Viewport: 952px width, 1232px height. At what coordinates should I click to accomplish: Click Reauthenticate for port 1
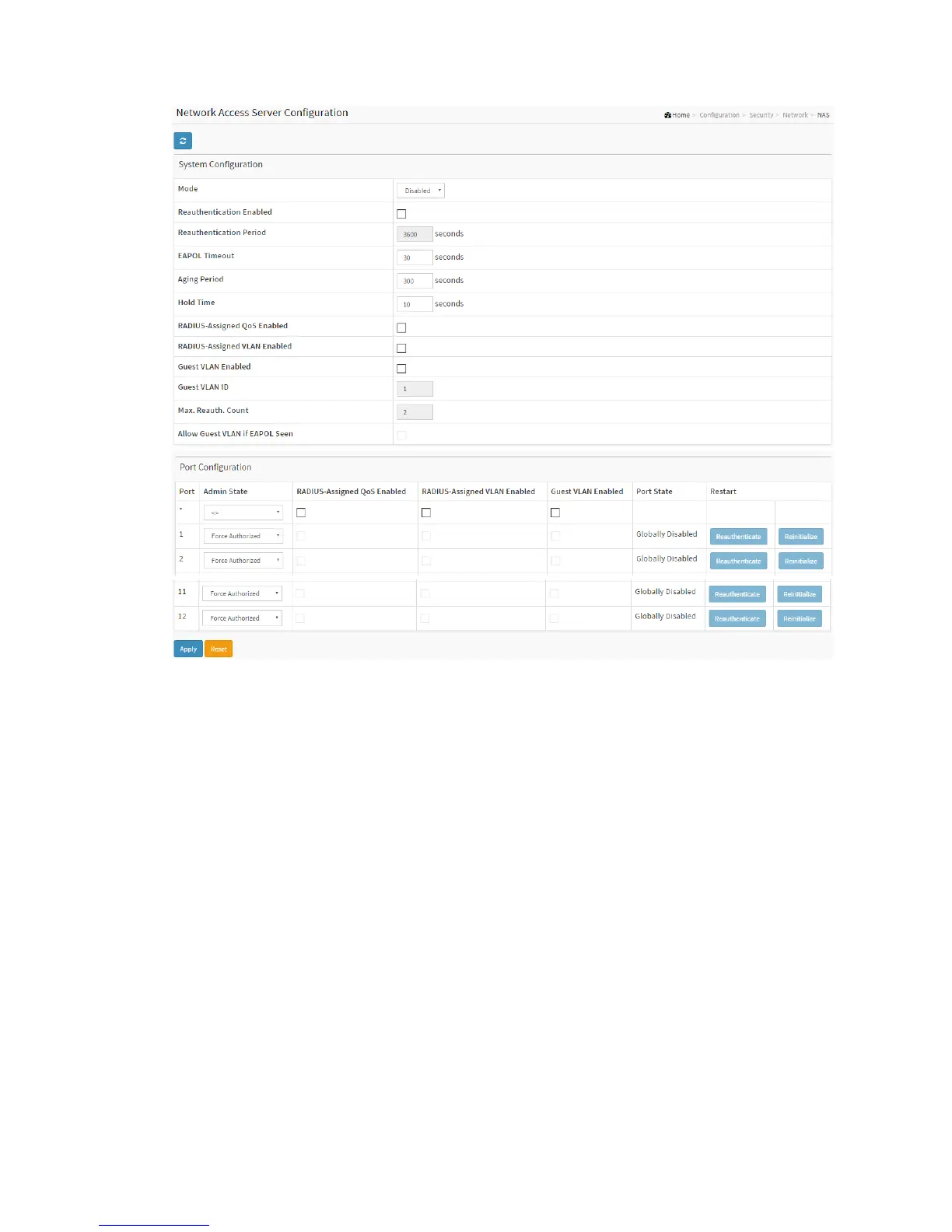pyautogui.click(x=738, y=537)
